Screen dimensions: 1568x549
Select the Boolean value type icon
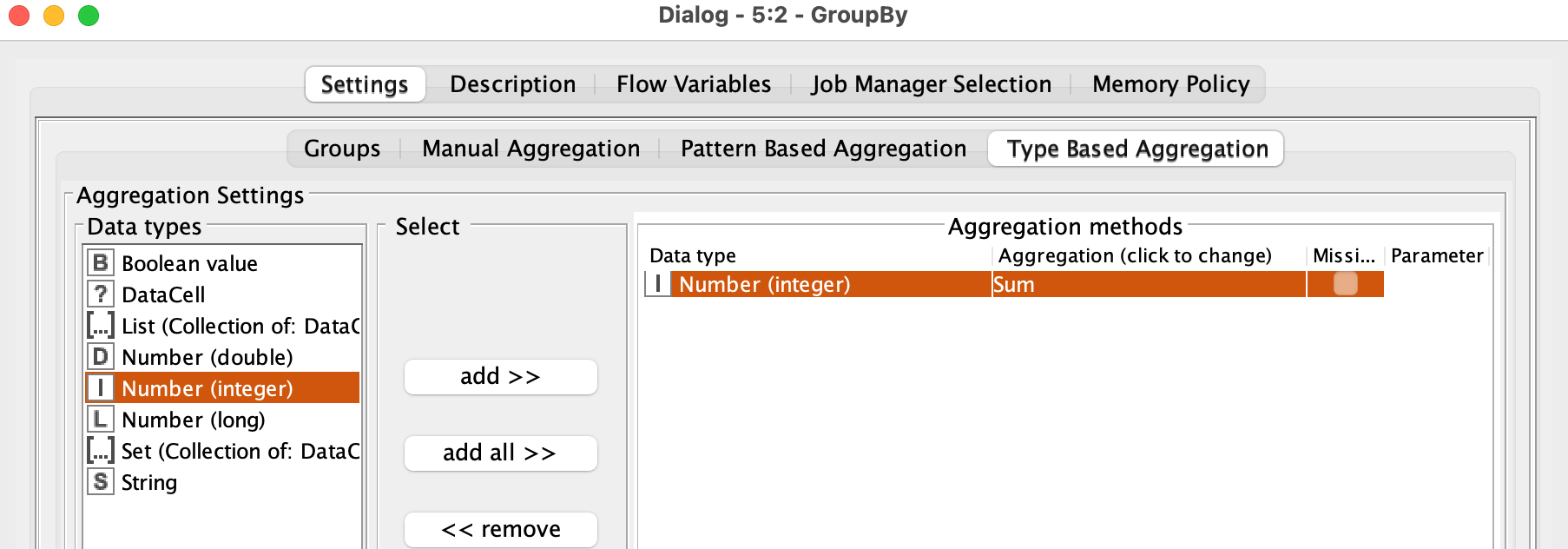101,262
